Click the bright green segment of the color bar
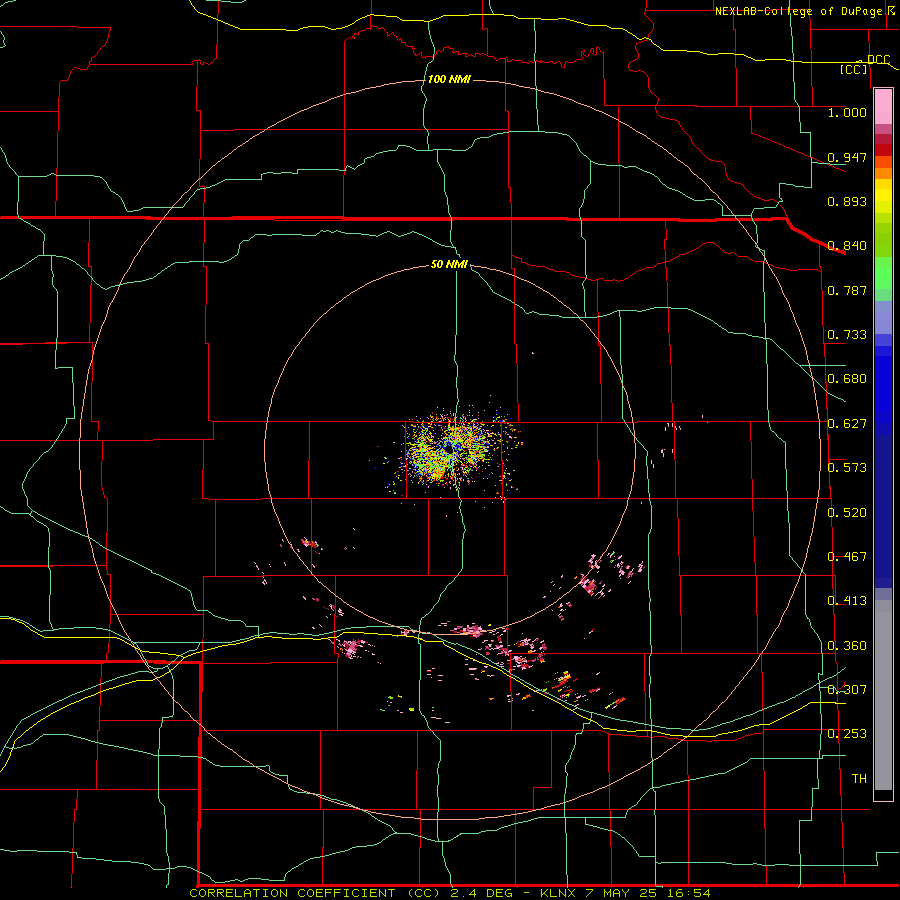The width and height of the screenshot is (900, 900). [883, 273]
